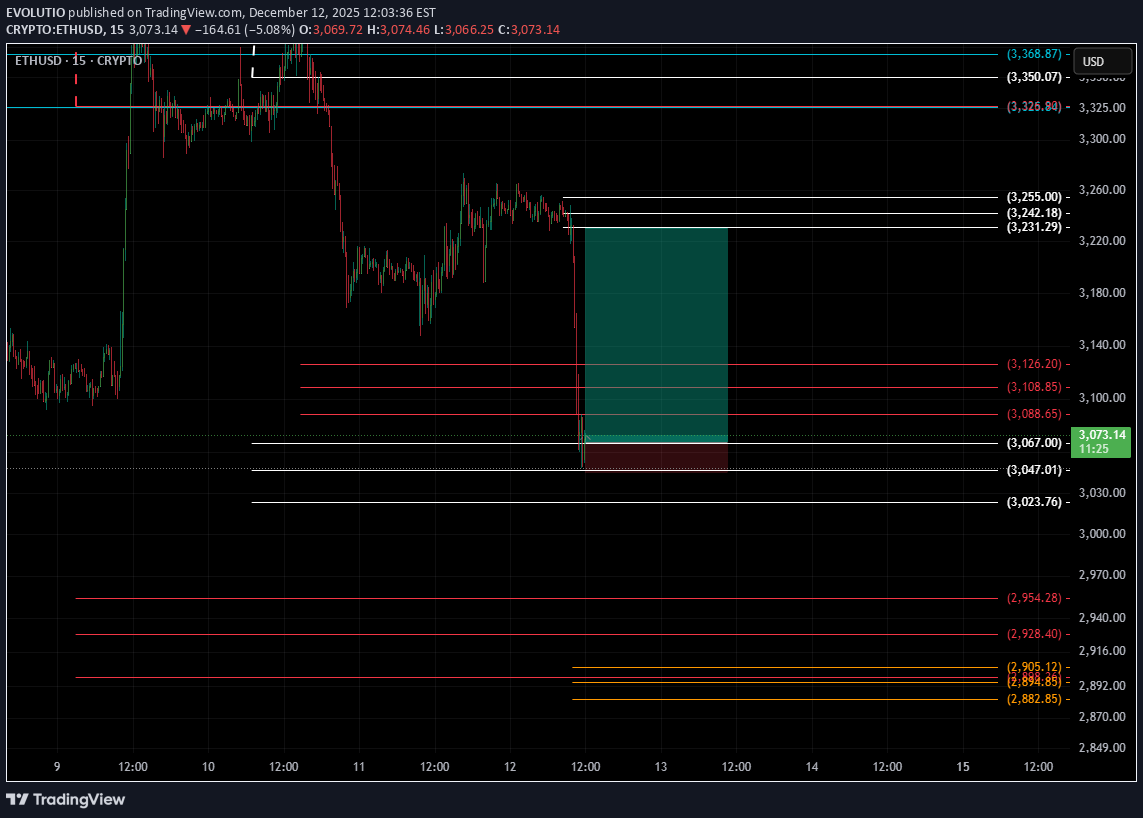Click 3,300.00 on the price axis
This screenshot has height=818, width=1143.
(1101, 139)
